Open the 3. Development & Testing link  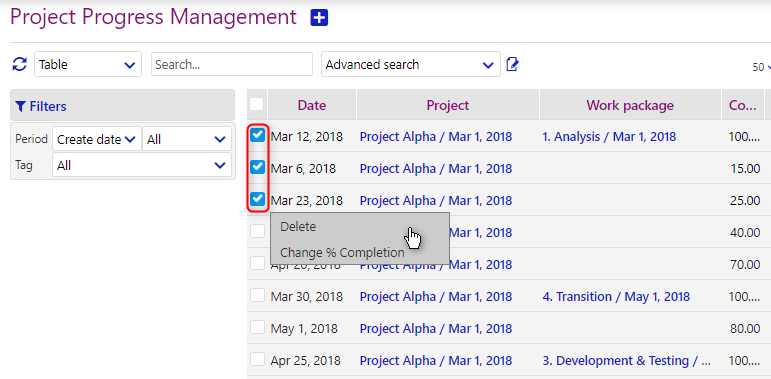point(626,360)
